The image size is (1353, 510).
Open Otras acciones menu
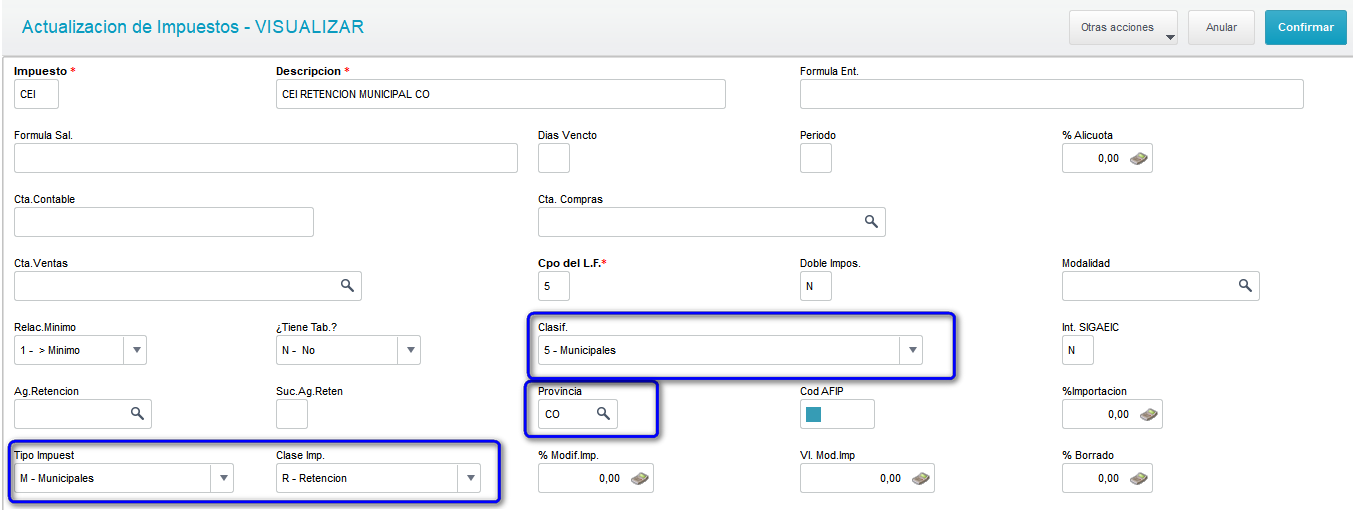(x=1123, y=28)
